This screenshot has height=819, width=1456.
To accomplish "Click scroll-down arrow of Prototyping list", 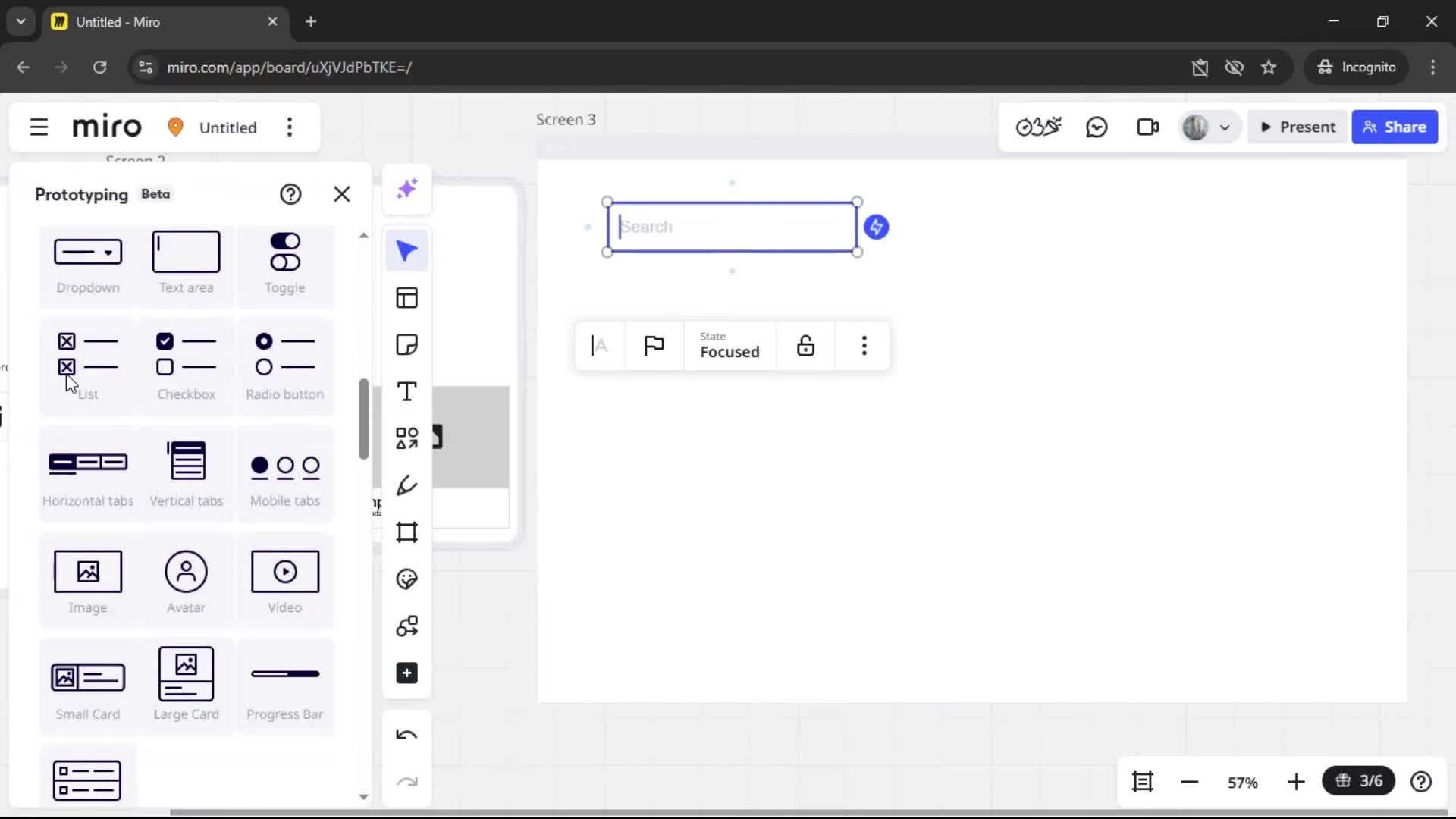I will (363, 797).
